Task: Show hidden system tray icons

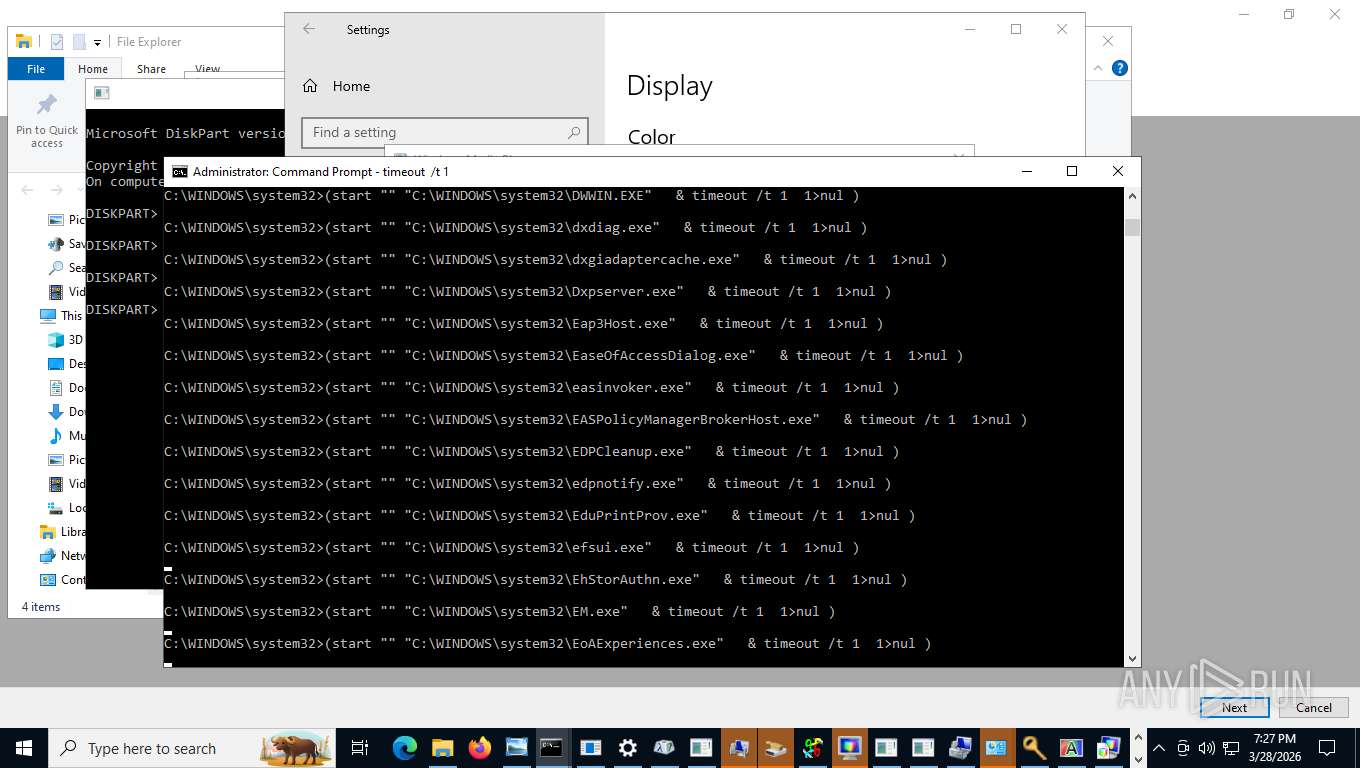Action: coord(1159,748)
